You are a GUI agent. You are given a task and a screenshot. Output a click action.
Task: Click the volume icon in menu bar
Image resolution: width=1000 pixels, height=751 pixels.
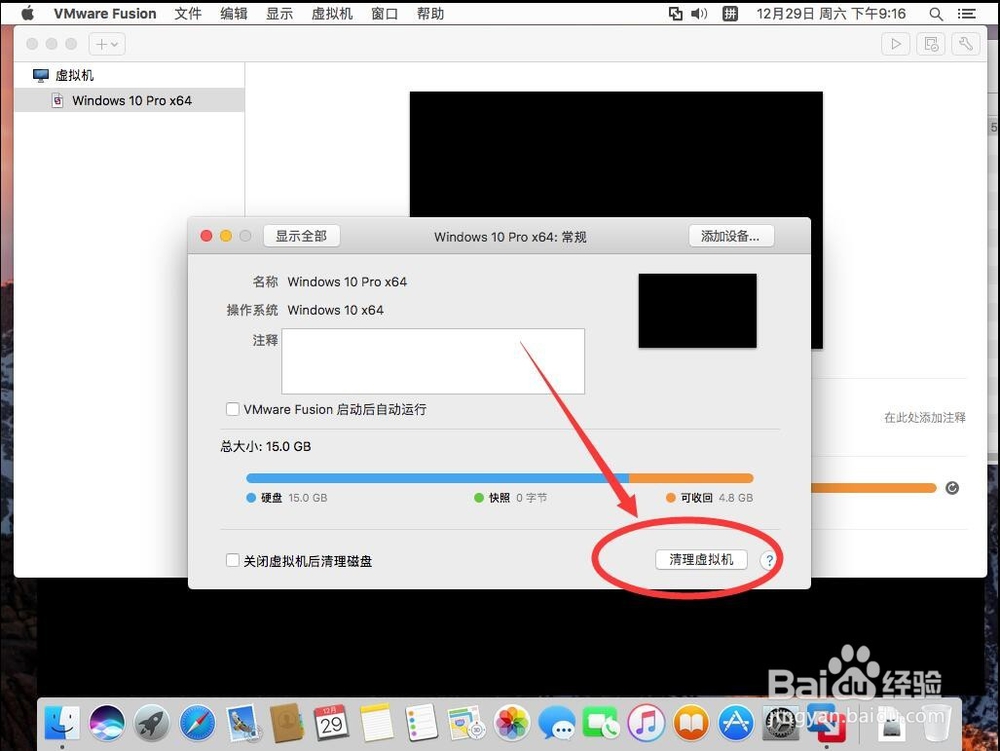tap(699, 13)
